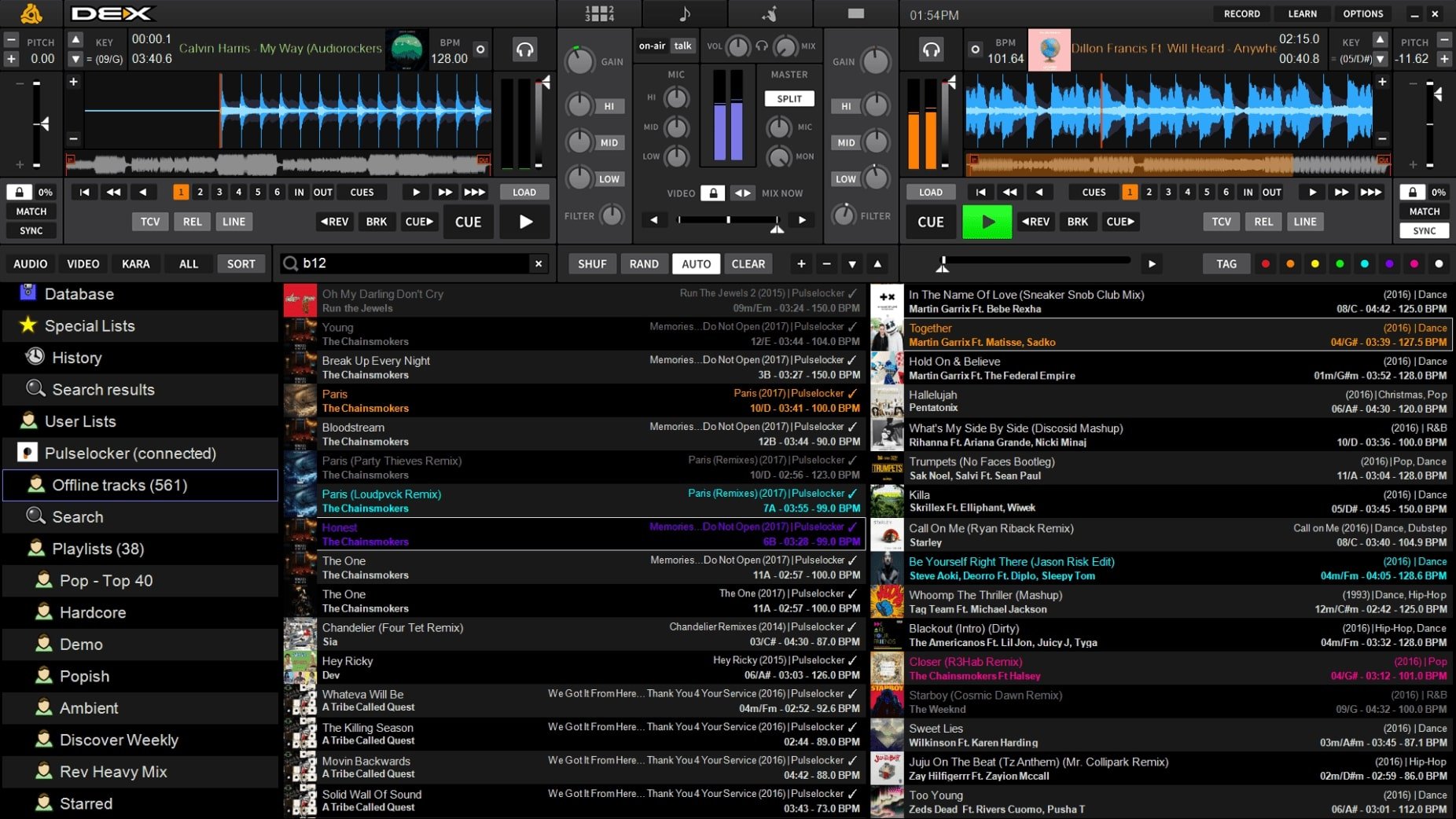Screen dimensions: 1456x819
Task: Open the Pulselocker (connected) node
Action: [130, 454]
